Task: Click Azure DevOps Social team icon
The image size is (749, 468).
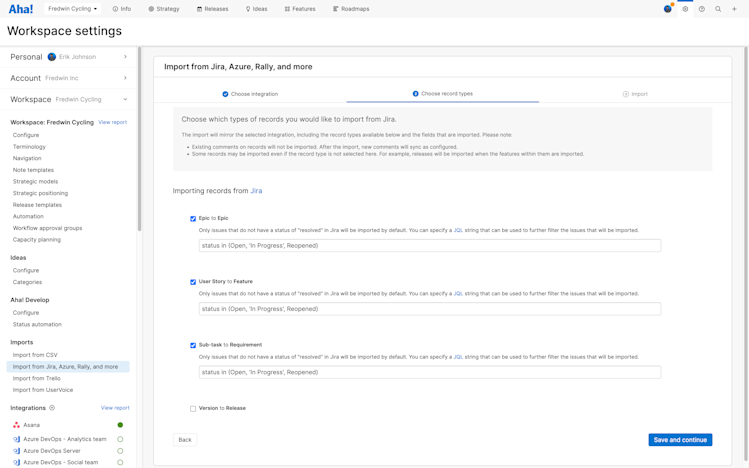Action: (16, 462)
